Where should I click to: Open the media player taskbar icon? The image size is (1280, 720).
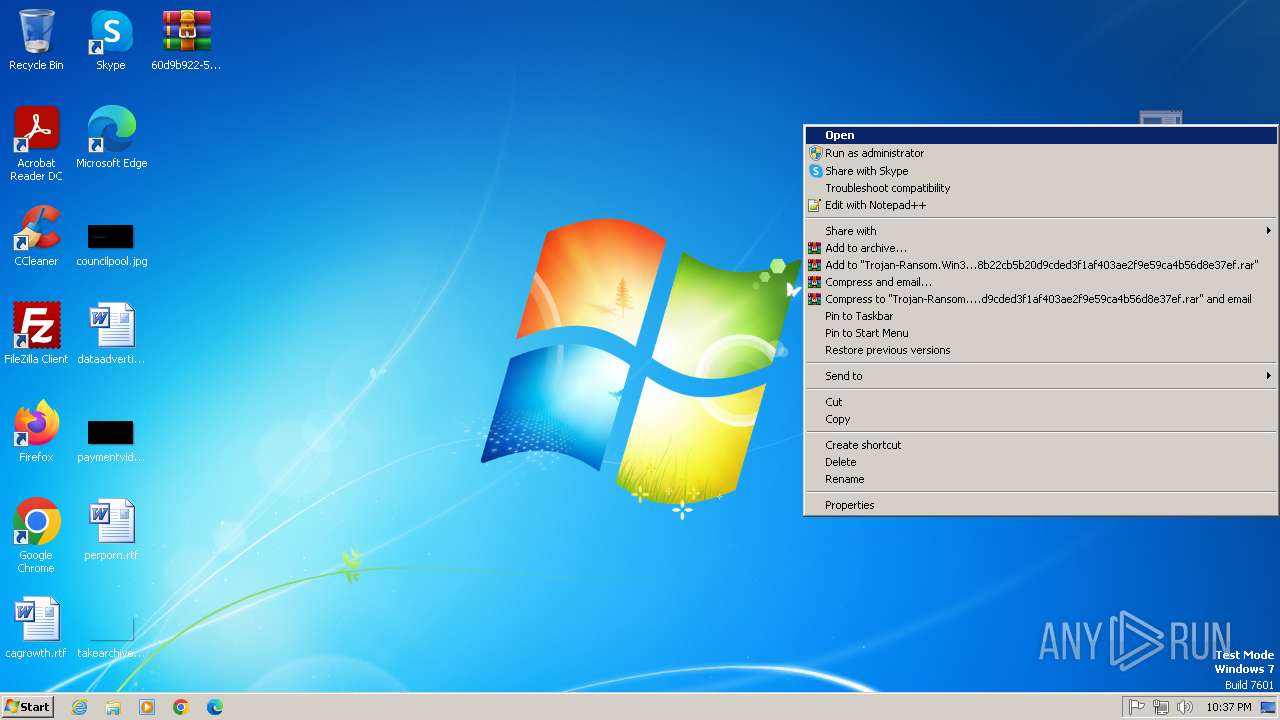[x=147, y=707]
